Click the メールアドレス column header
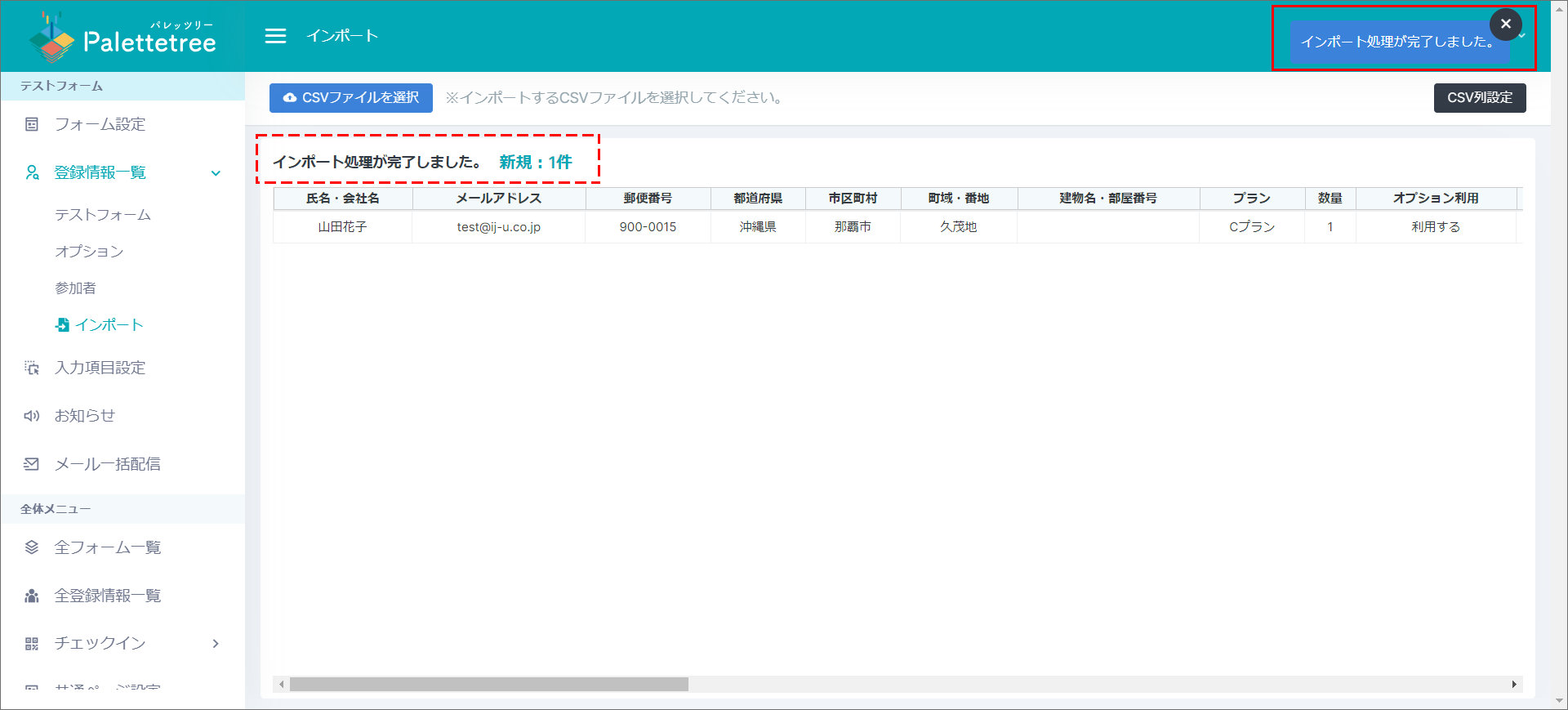Viewport: 1568px width, 710px height. tap(498, 199)
